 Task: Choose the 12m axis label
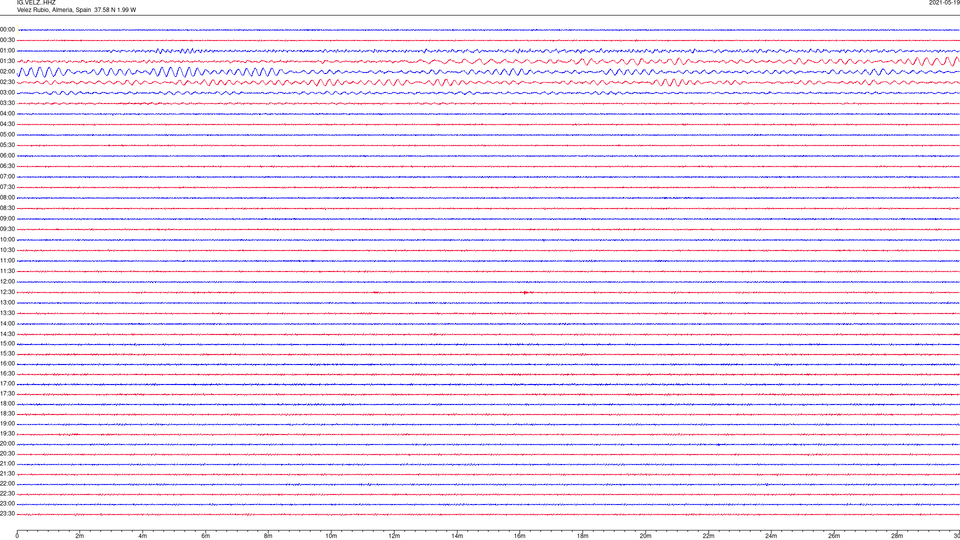click(x=394, y=536)
